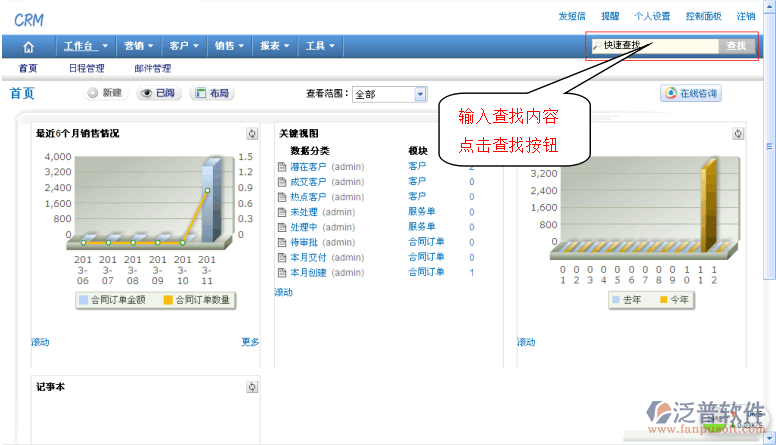This screenshot has height=445, width=776.
Task: Click document icon beside 待审批
Action: tap(282, 242)
